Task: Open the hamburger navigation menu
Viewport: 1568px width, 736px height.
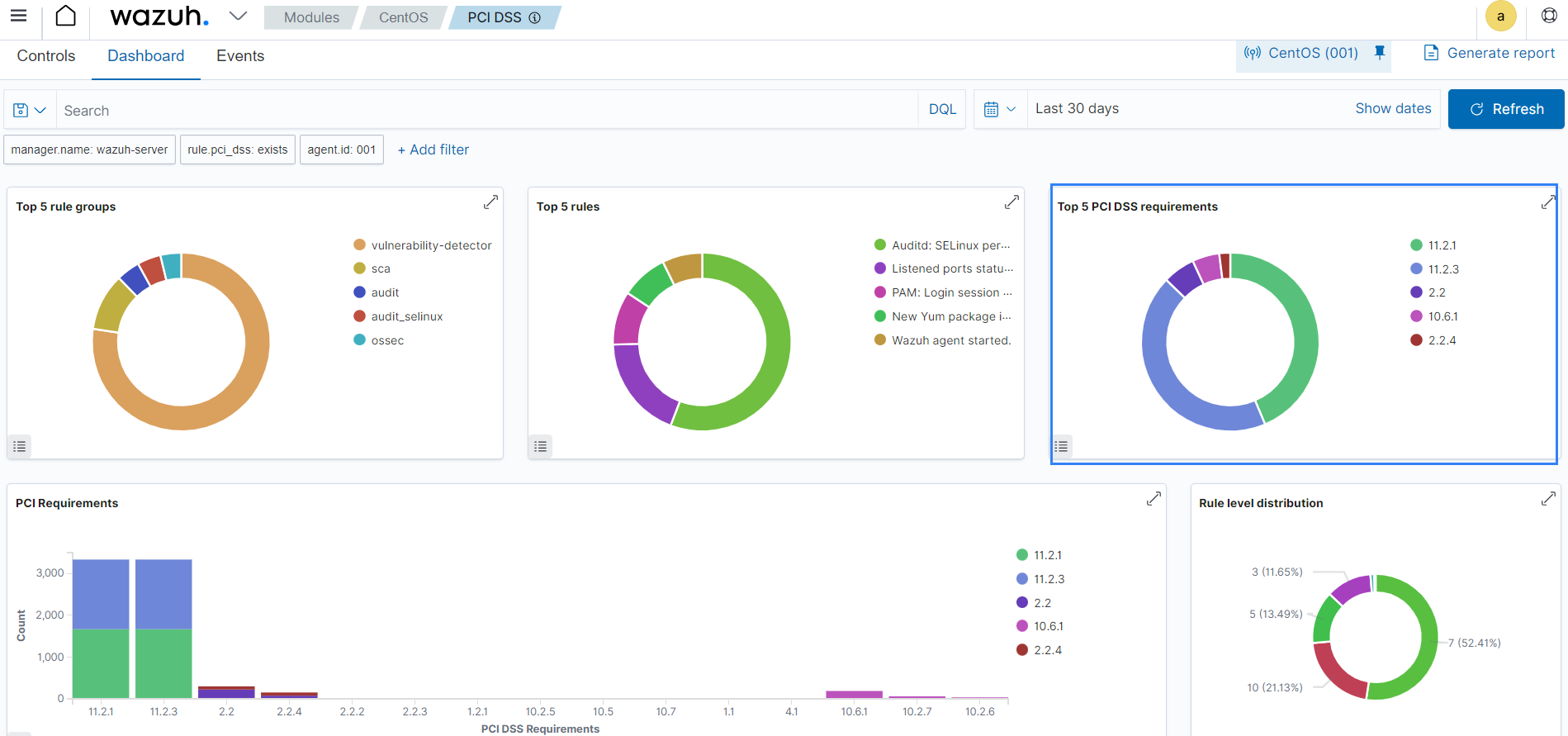Action: click(18, 16)
